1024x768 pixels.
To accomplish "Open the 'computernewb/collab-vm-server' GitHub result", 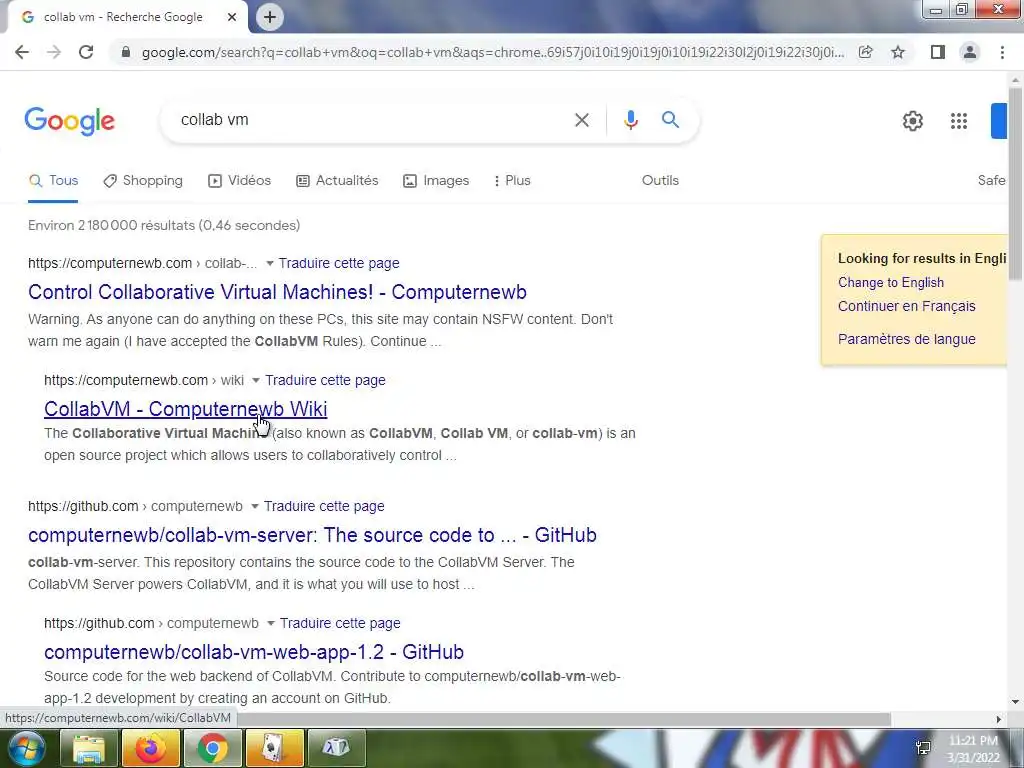I will pos(312,535).
